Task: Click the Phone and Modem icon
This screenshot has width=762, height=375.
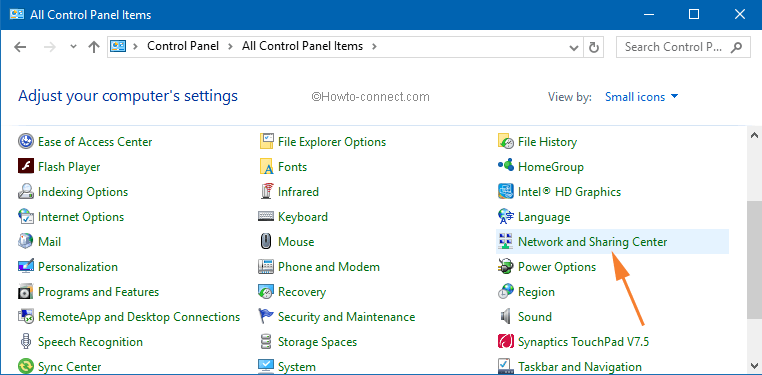Action: pos(266,267)
